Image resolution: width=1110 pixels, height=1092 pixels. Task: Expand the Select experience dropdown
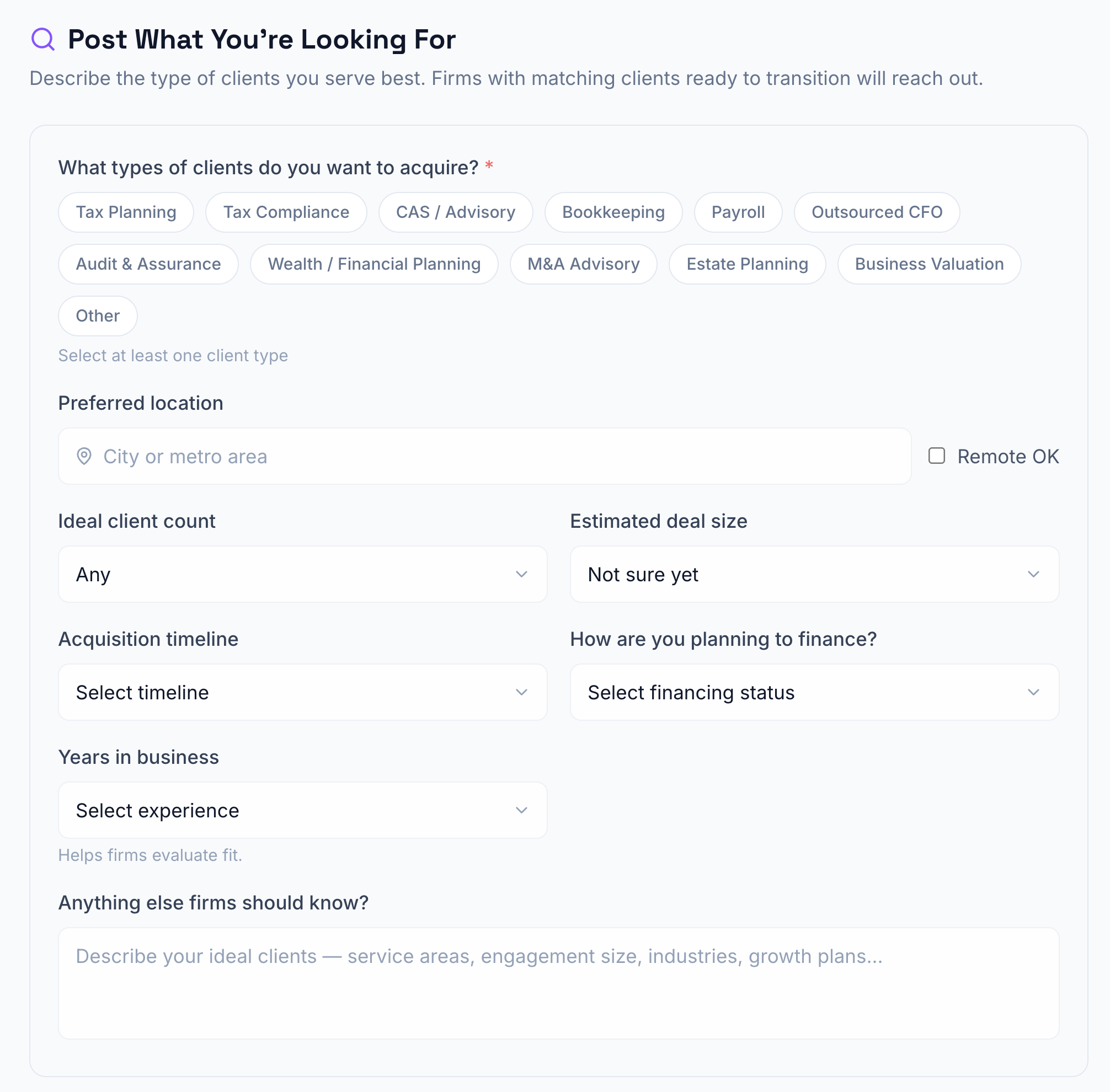click(302, 810)
